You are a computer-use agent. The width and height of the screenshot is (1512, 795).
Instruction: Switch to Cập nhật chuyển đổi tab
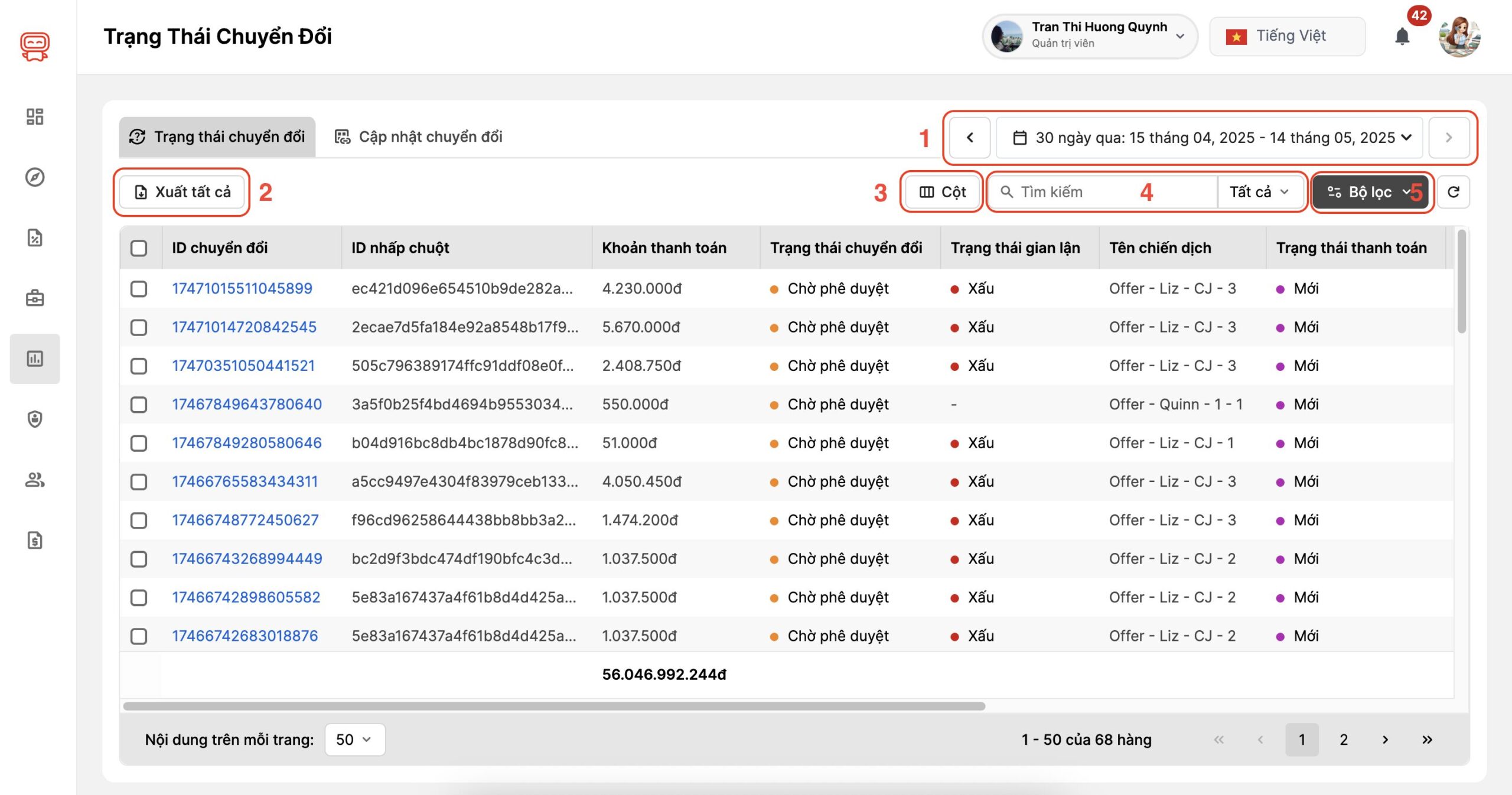pos(419,137)
